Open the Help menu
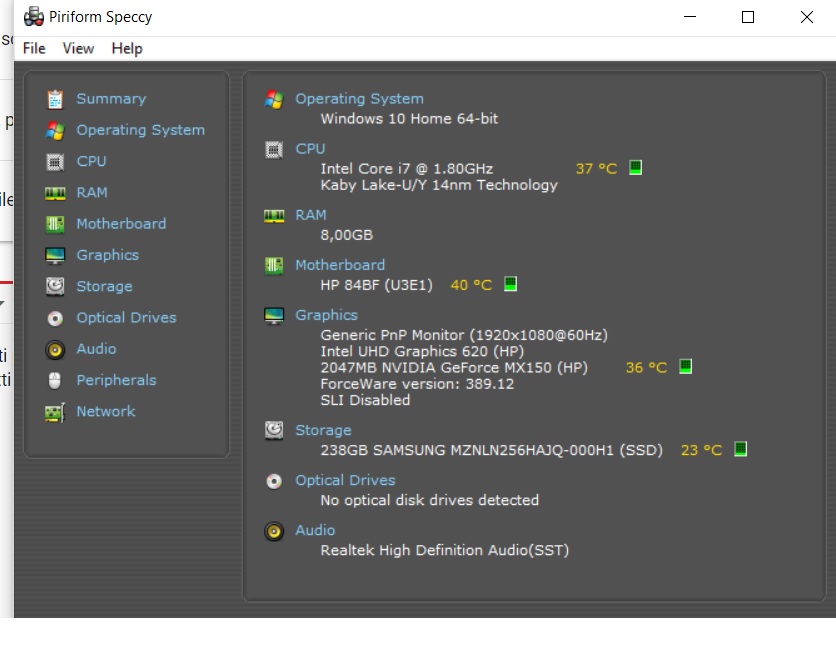The width and height of the screenshot is (836, 648). [x=127, y=49]
